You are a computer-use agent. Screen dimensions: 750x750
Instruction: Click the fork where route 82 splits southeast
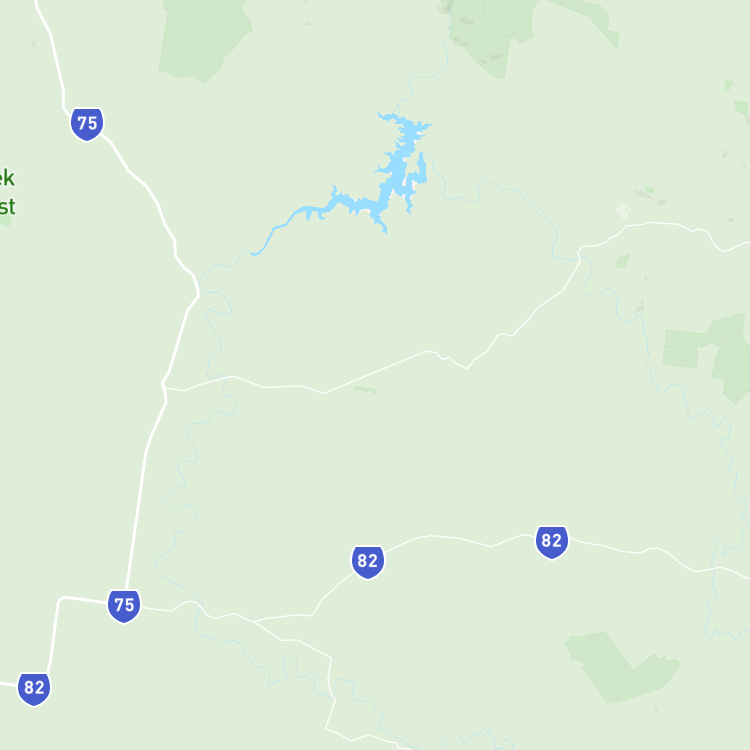coord(254,621)
